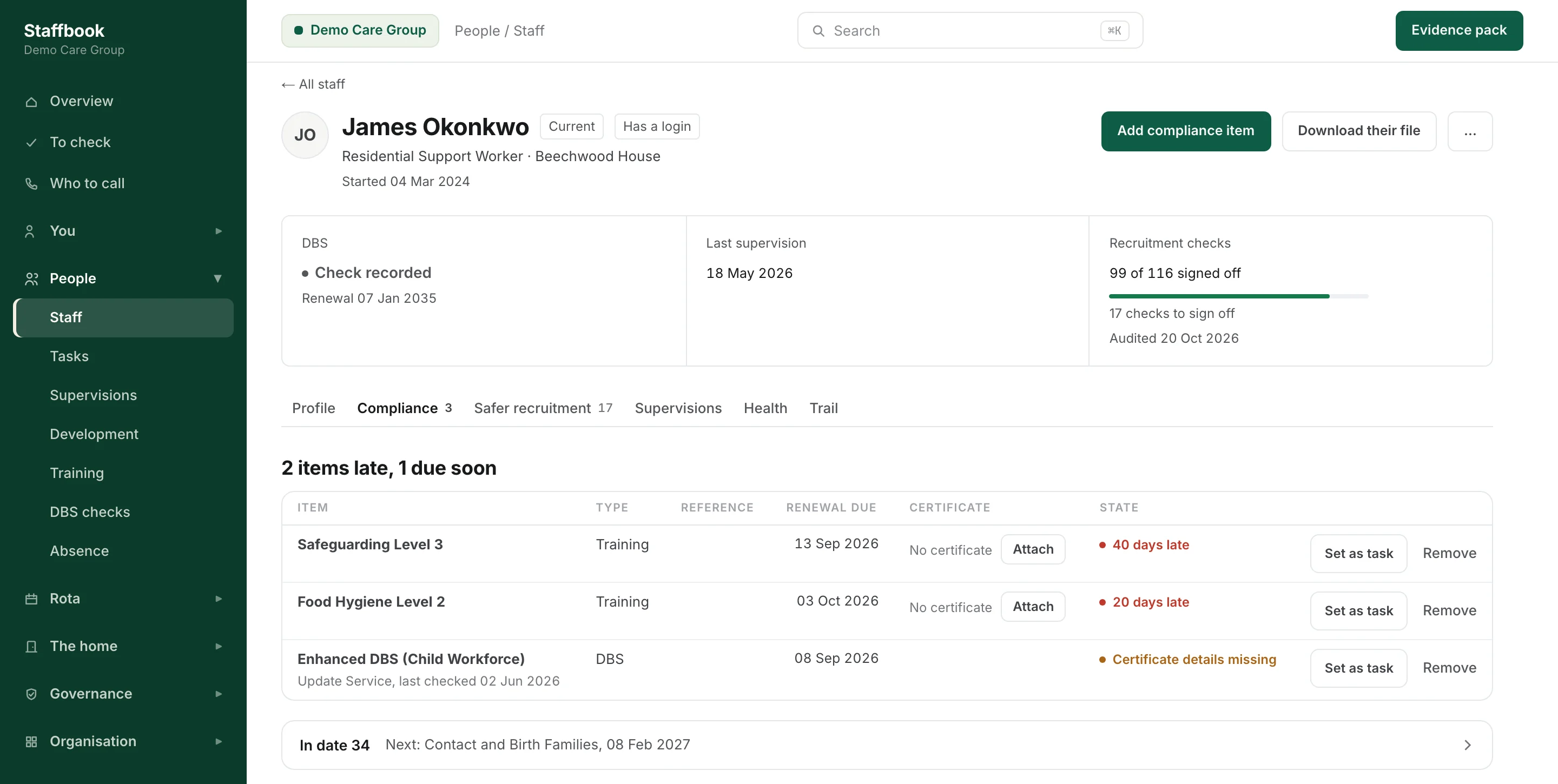This screenshot has width=1558, height=784.
Task: Click the Organisation grid icon
Action: click(31, 742)
